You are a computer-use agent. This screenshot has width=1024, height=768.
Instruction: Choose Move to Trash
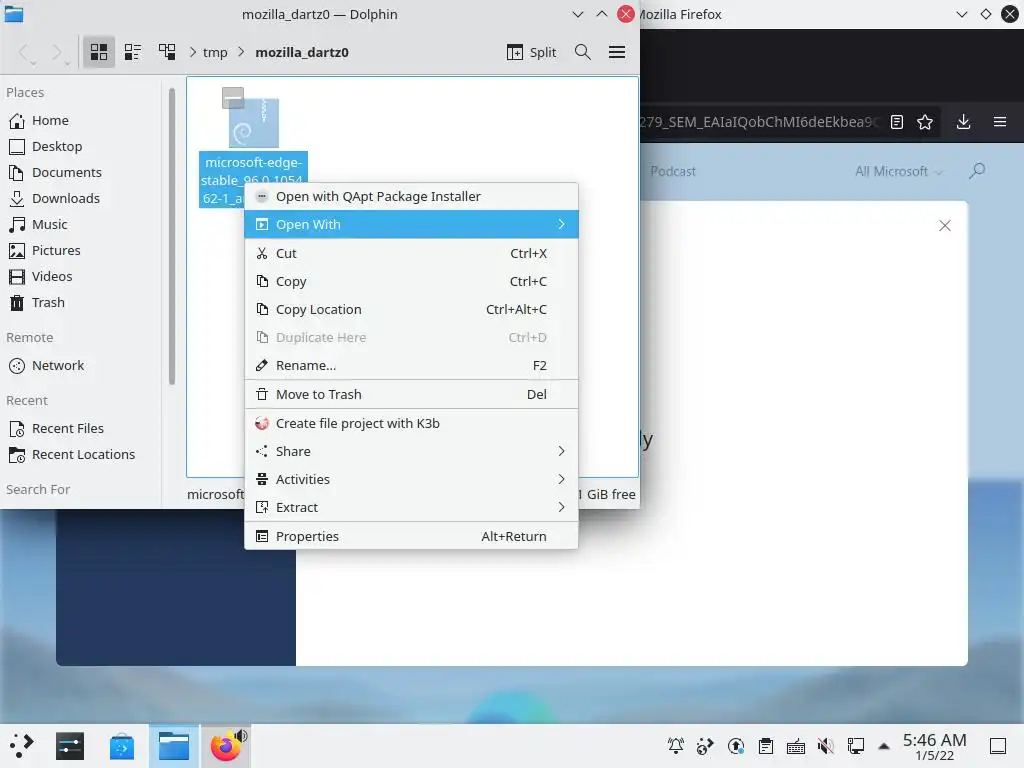411,394
